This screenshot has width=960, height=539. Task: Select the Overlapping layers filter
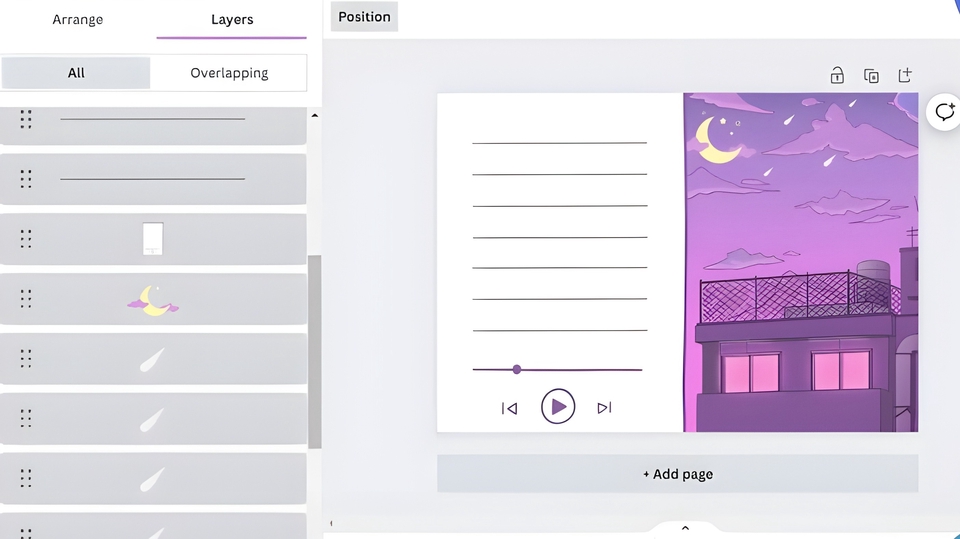[229, 73]
